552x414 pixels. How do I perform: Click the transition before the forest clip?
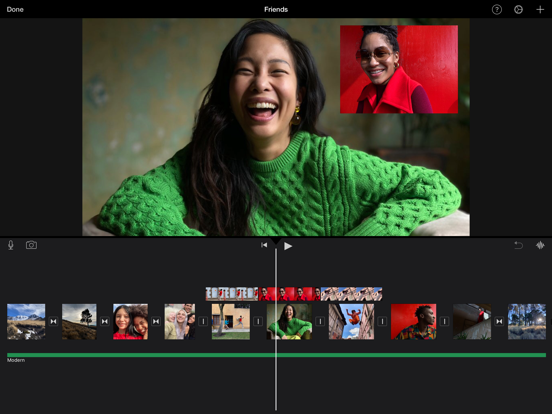pos(499,321)
